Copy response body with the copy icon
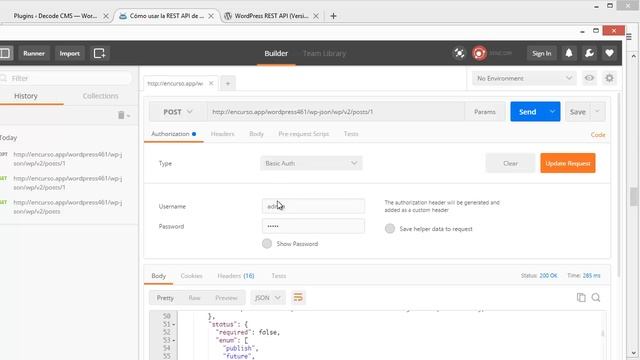Viewport: 640px width, 360px height. click(x=581, y=298)
